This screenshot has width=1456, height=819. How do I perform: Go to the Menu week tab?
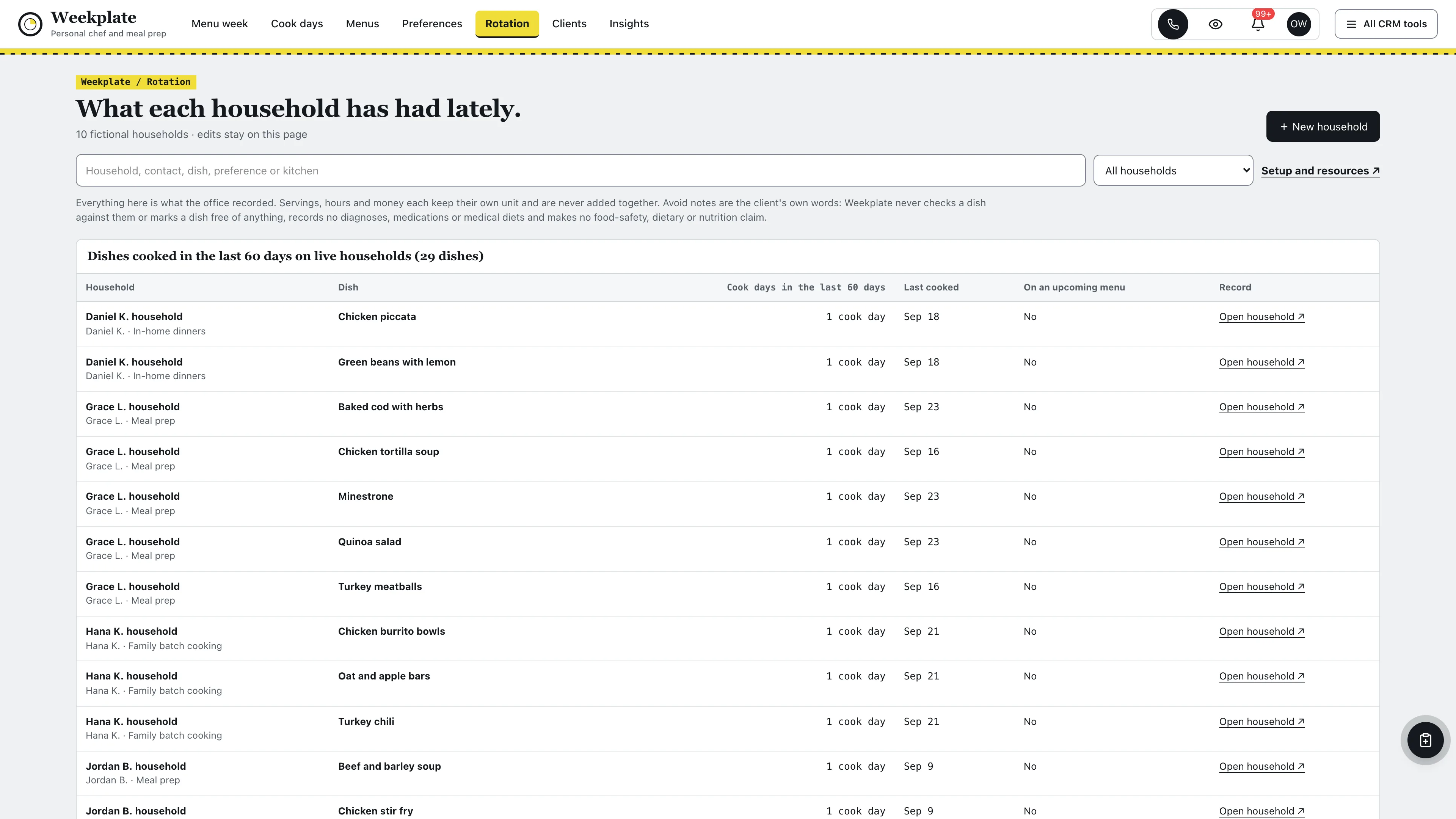(x=219, y=24)
